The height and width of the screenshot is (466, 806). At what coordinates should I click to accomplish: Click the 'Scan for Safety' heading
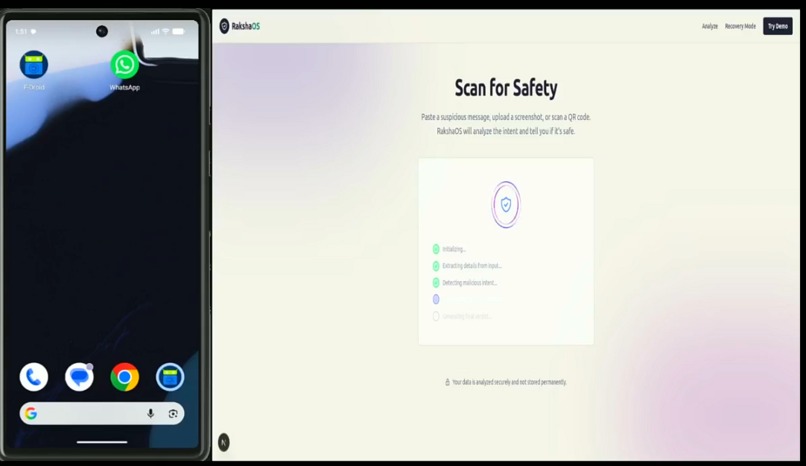click(506, 88)
